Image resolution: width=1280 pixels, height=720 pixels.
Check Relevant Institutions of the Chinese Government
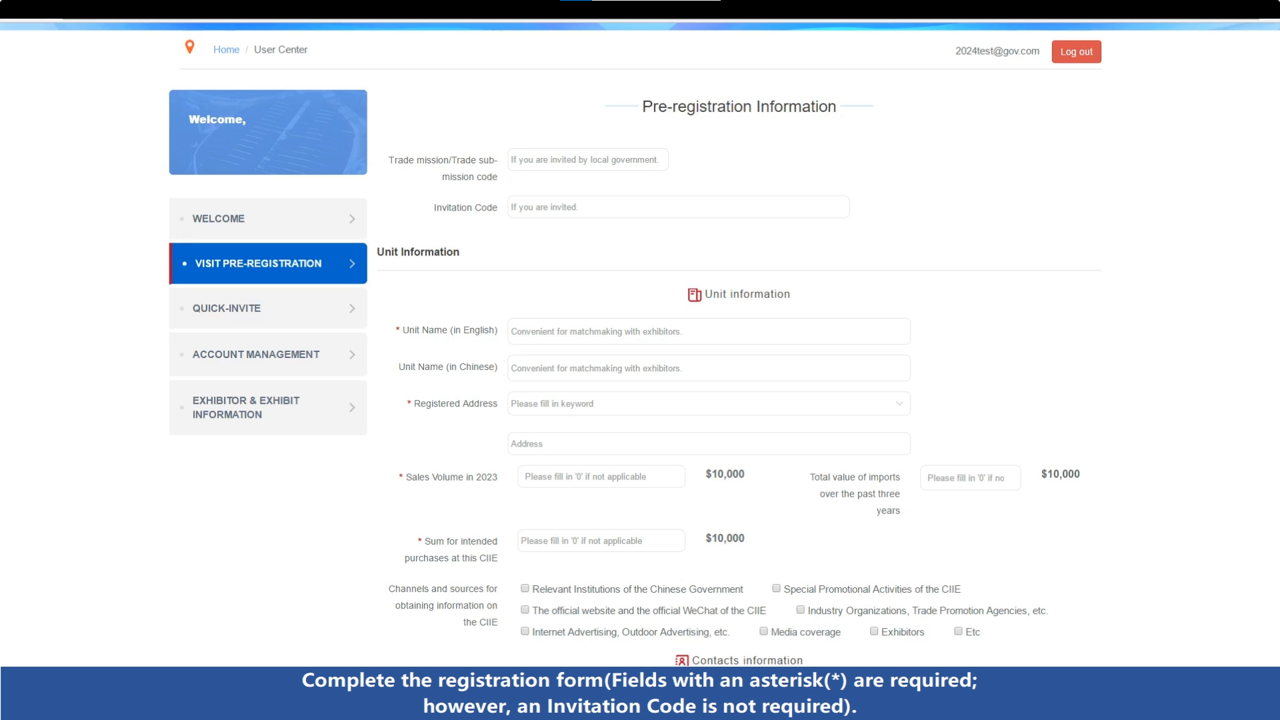click(525, 589)
